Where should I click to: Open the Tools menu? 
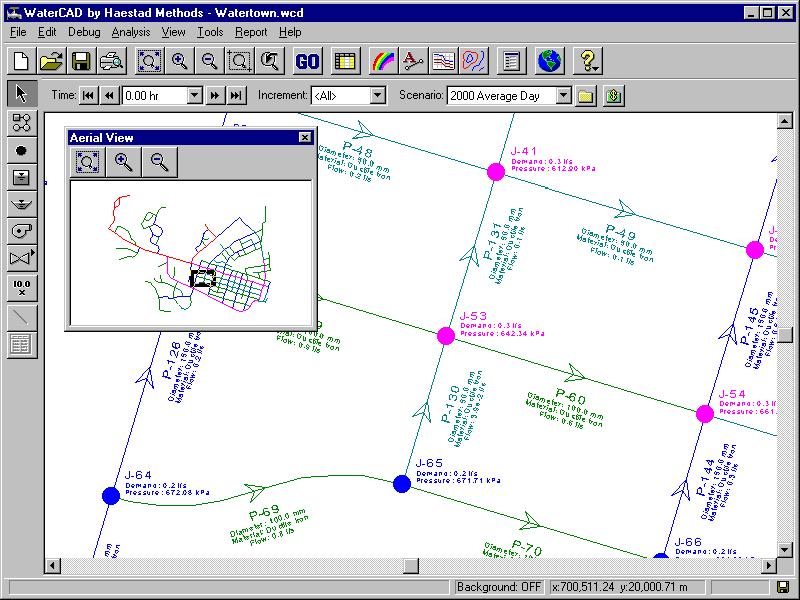click(210, 32)
